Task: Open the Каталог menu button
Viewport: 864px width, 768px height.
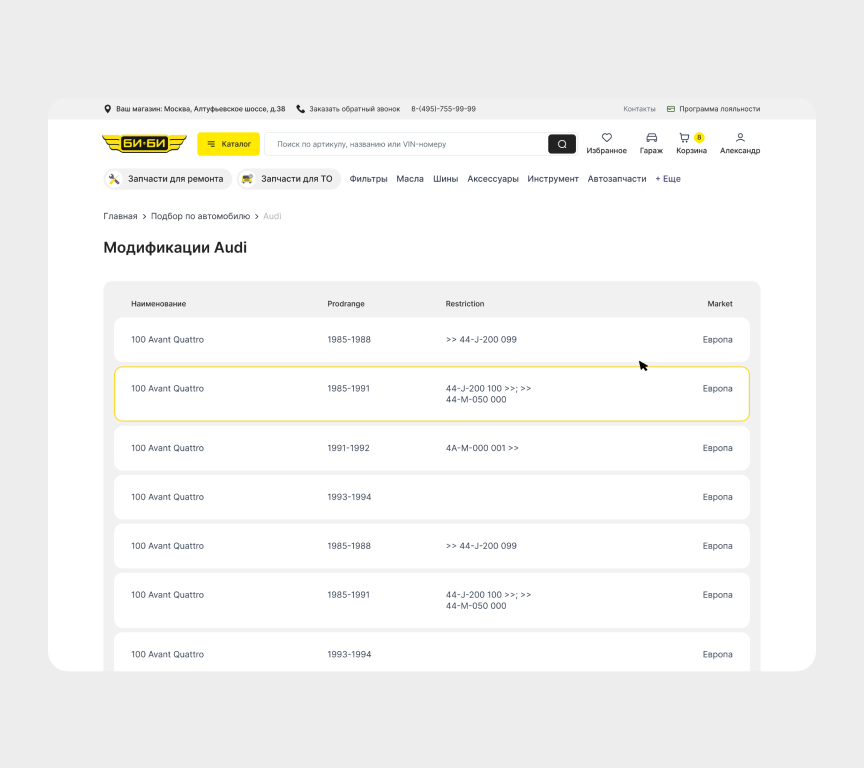Action: coord(228,144)
